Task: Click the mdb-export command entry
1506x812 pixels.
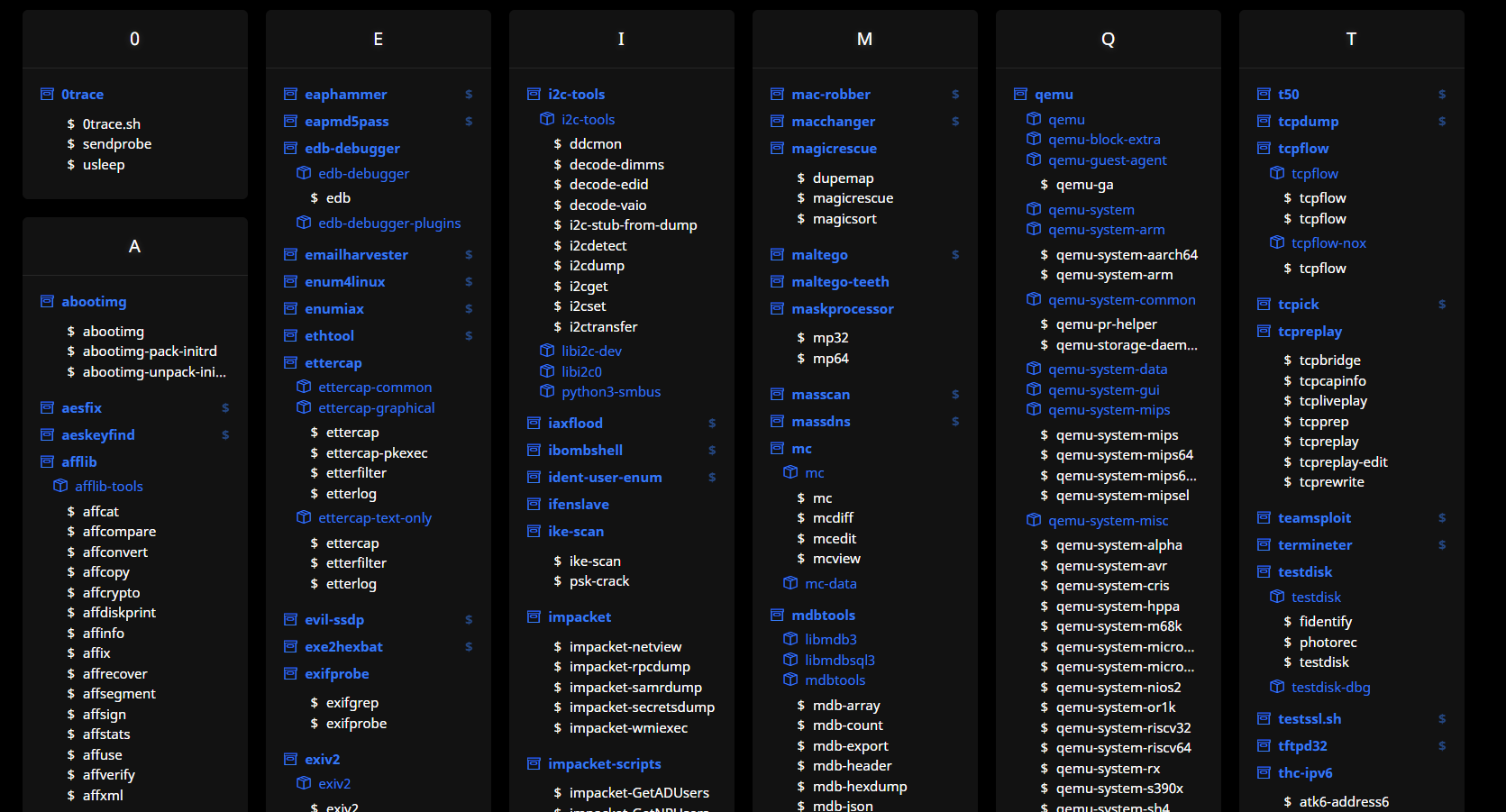Action: coord(851,745)
